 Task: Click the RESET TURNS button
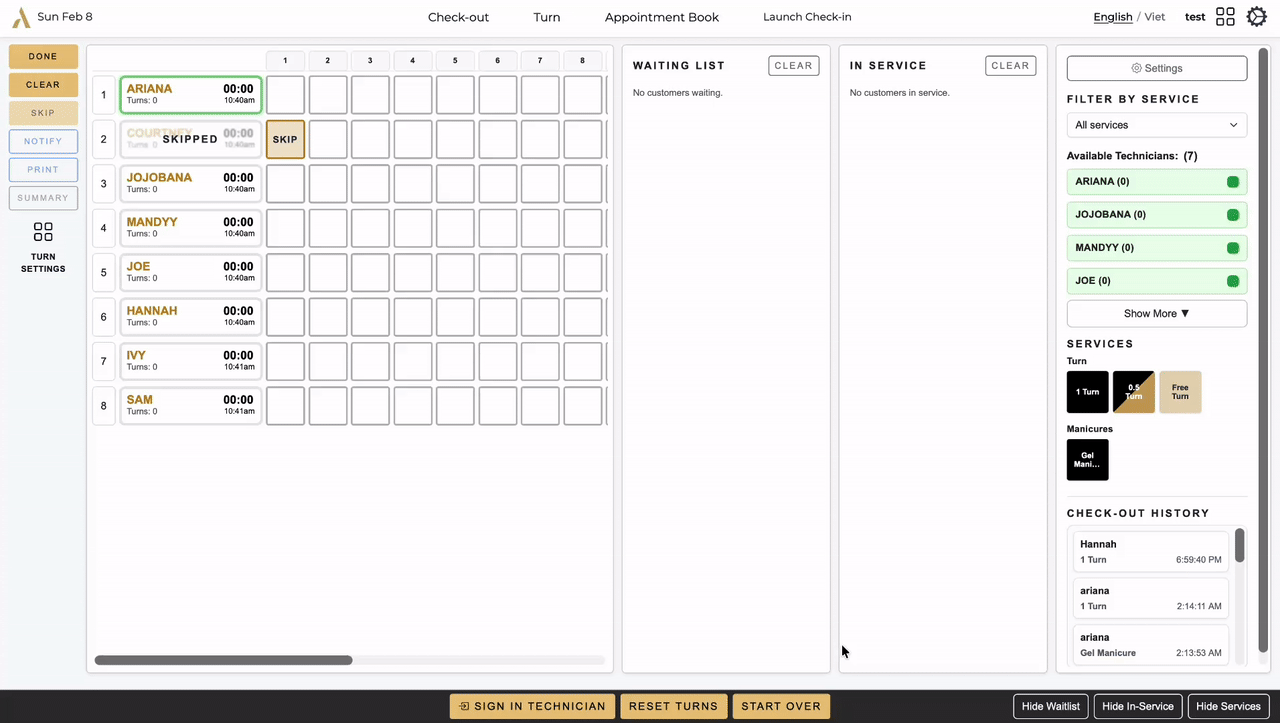click(673, 706)
